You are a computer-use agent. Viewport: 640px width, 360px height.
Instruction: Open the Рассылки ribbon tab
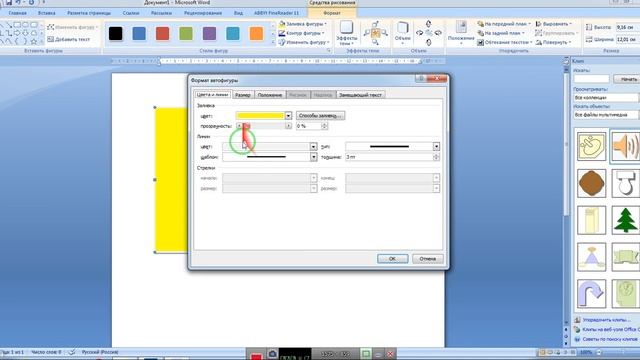161,13
